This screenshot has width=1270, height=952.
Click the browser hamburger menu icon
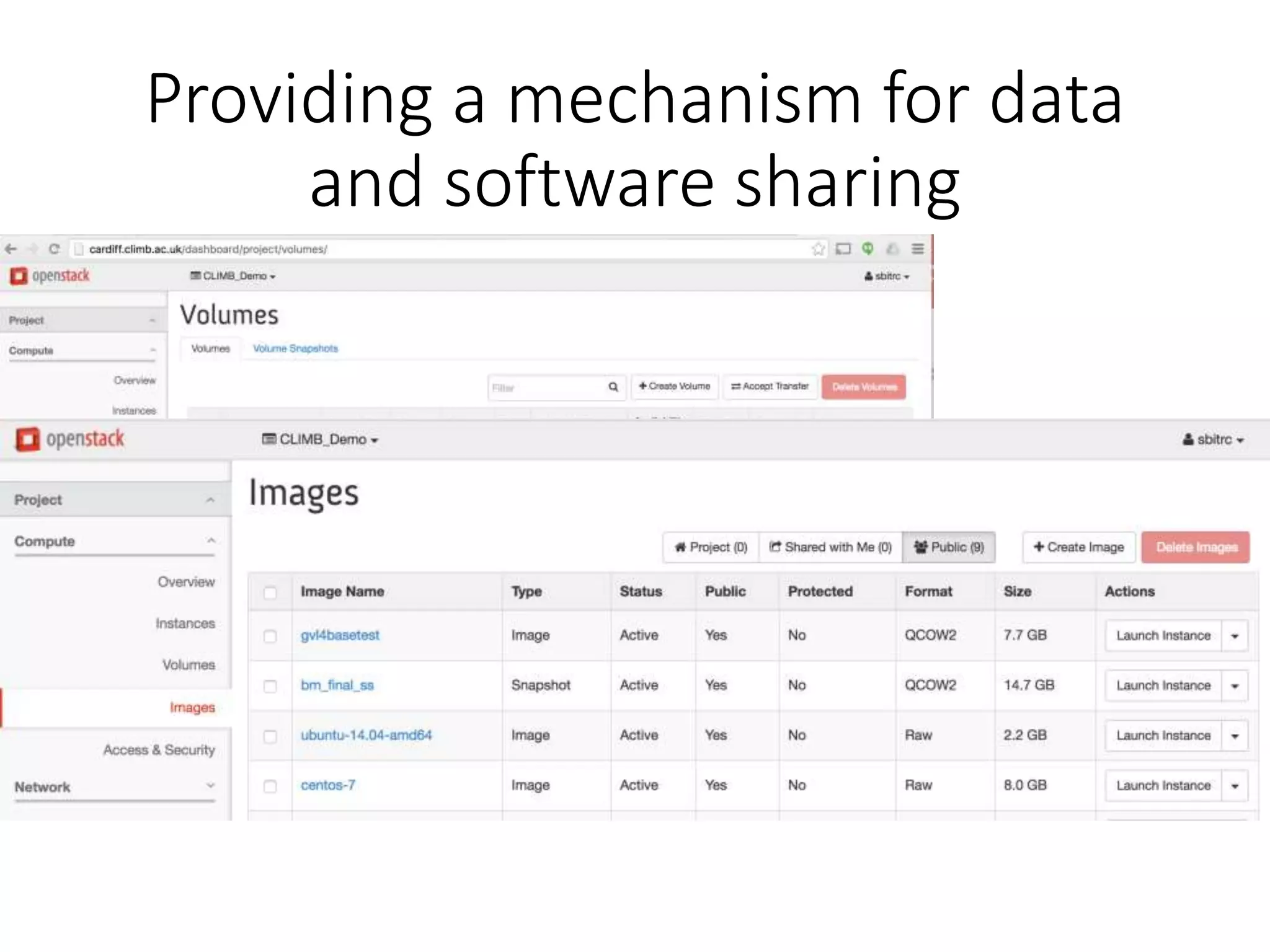point(918,249)
